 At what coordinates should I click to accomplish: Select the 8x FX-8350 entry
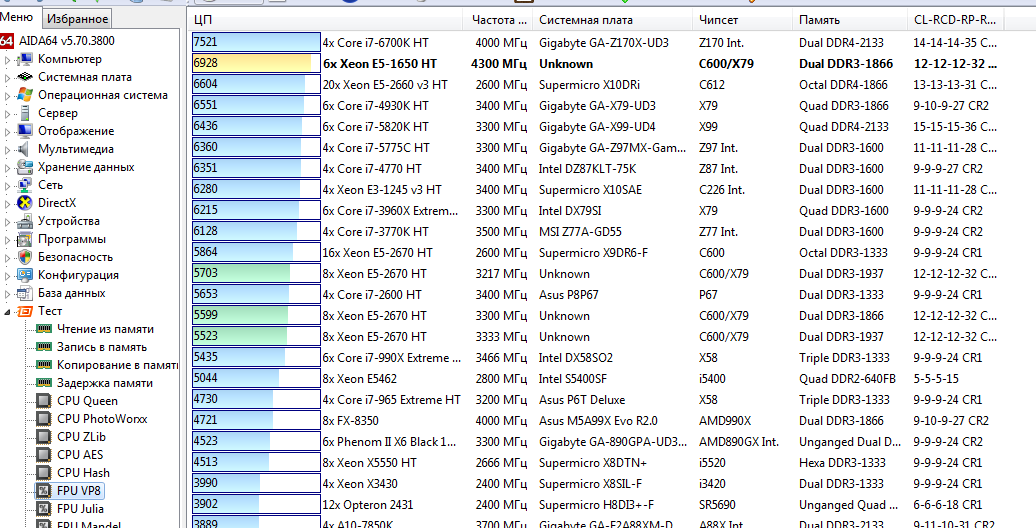pyautogui.click(x=350, y=421)
